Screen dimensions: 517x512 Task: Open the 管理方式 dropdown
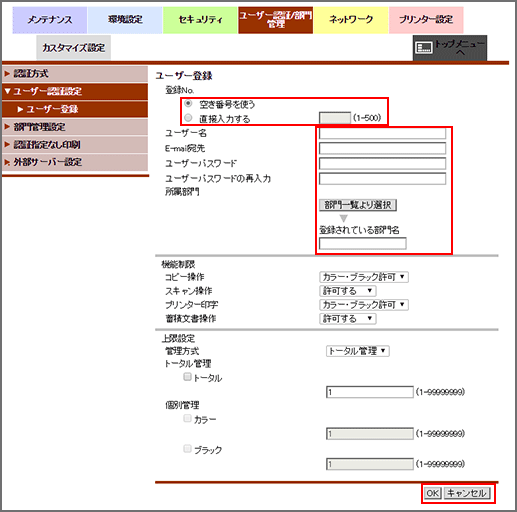pos(358,351)
